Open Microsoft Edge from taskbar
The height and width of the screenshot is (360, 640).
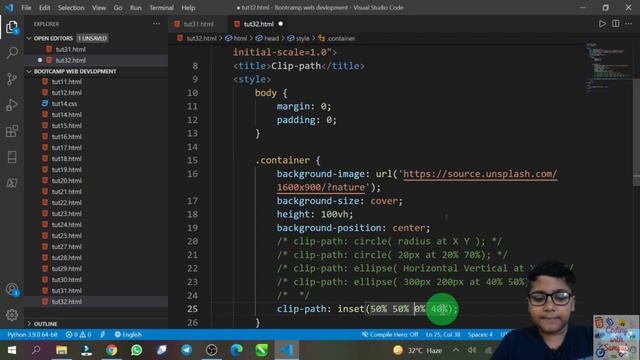point(236,350)
